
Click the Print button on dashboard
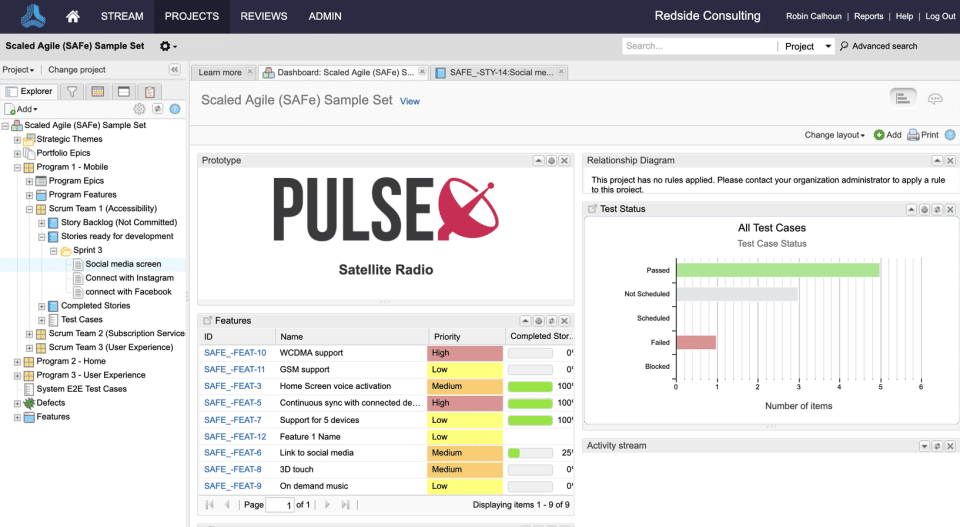(x=923, y=135)
